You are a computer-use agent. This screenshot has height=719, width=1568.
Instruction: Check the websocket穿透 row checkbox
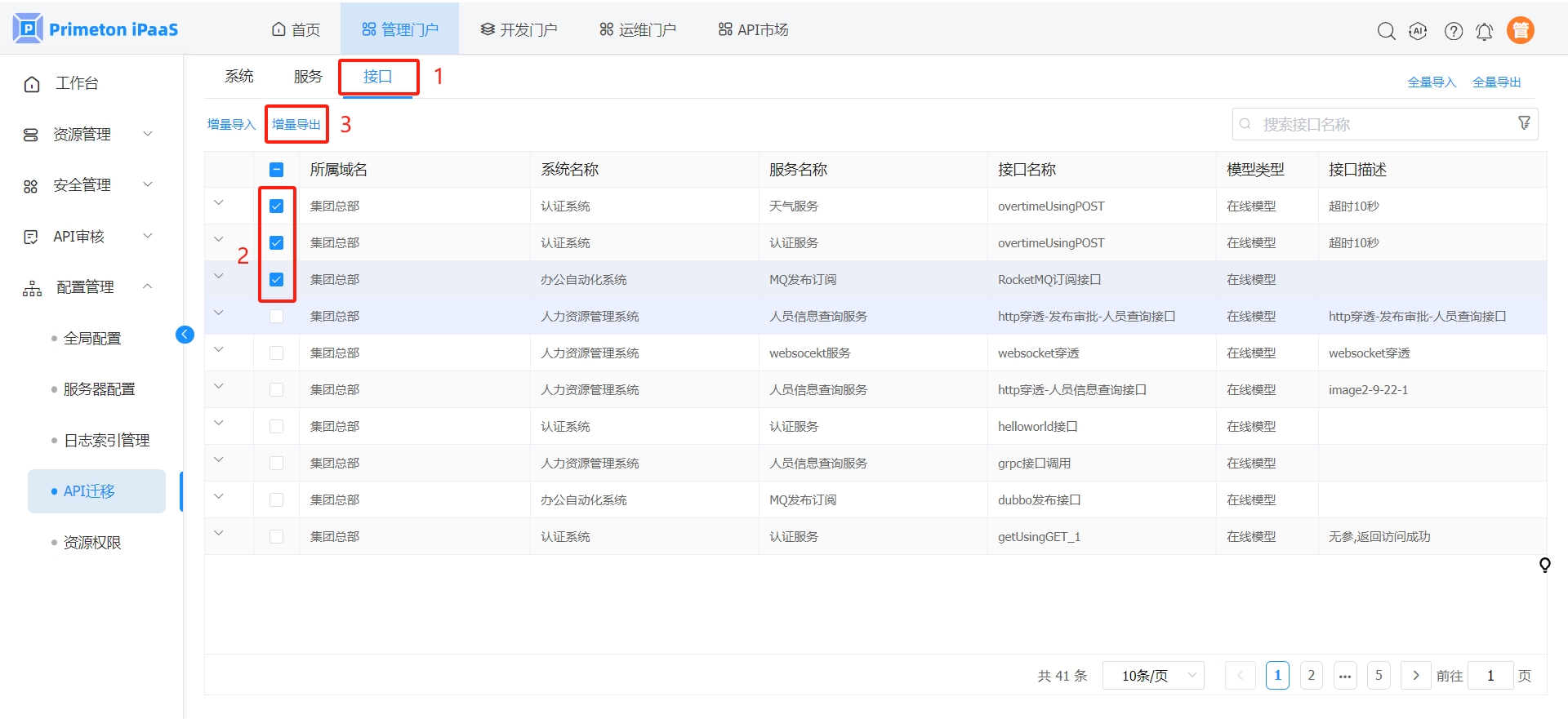click(x=277, y=353)
